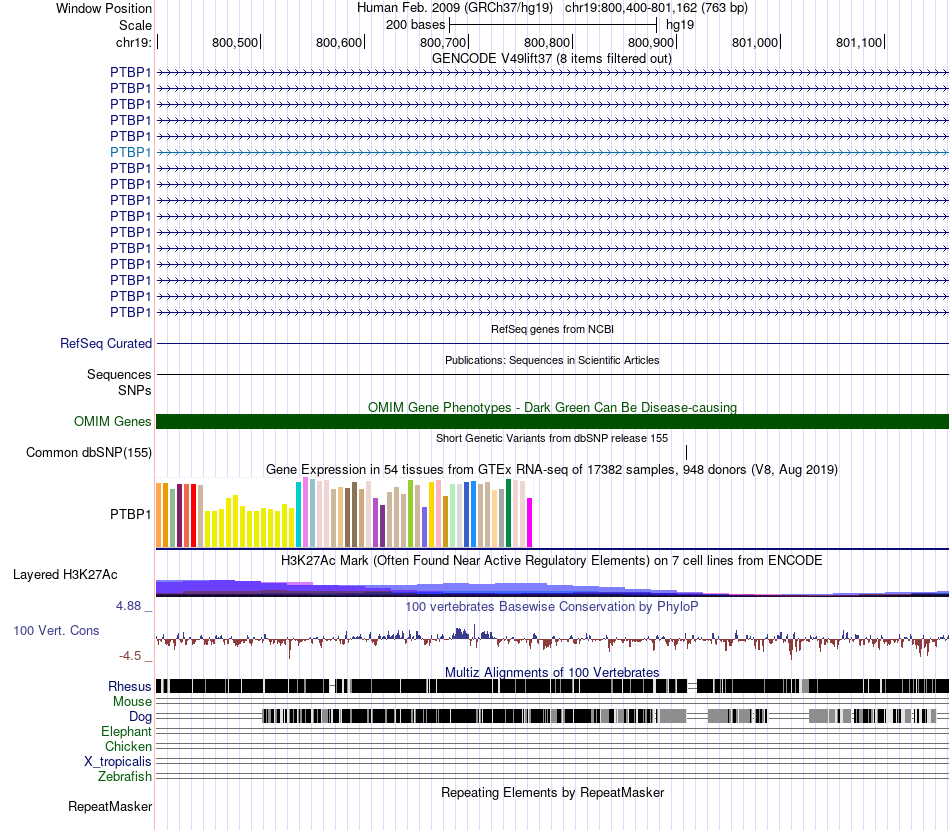Image resolution: width=950 pixels, height=830 pixels.
Task: Click the X_tropicalis species label
Action: point(118,762)
